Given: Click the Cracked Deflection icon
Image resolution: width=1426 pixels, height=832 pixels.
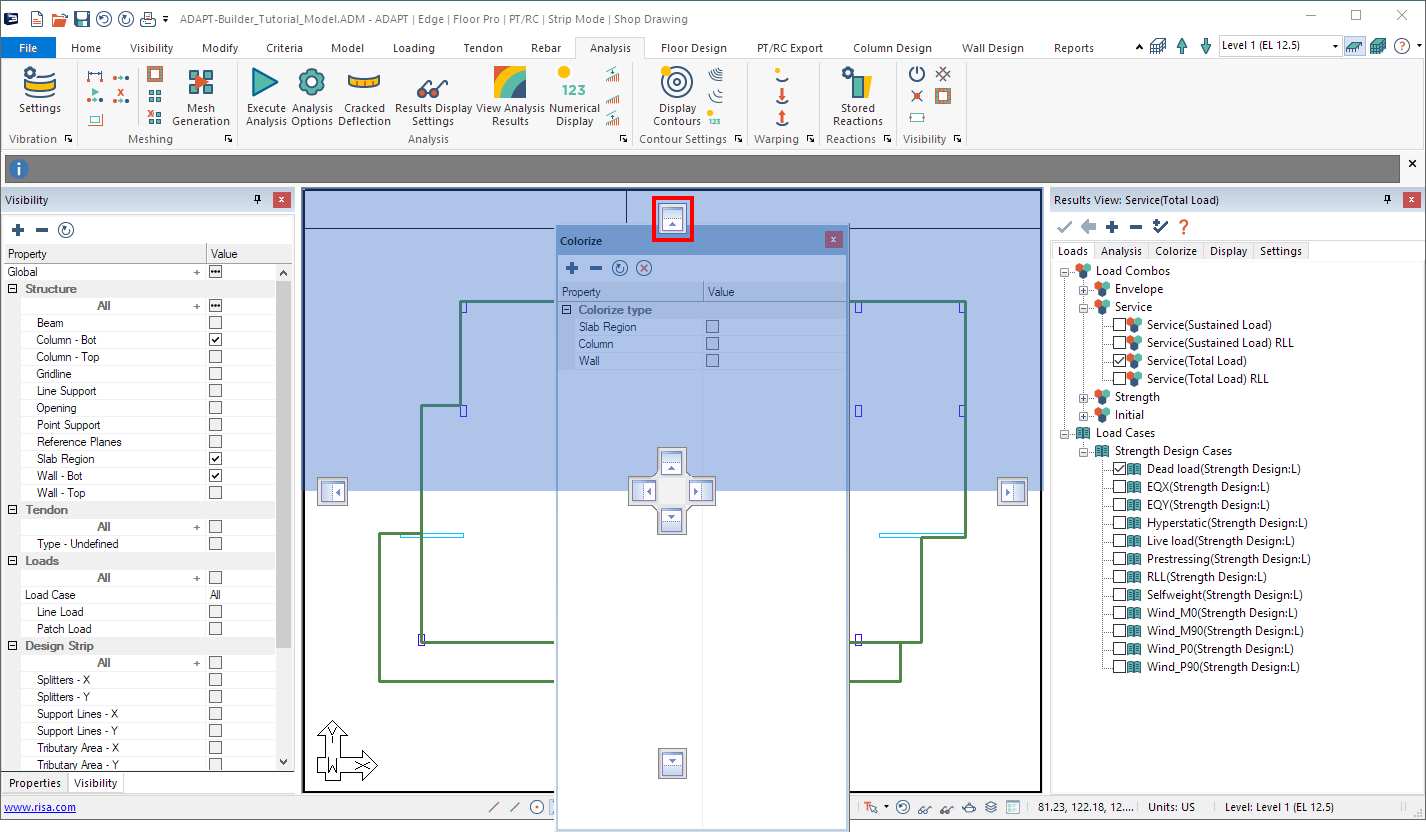Looking at the screenshot, I should click(x=364, y=83).
